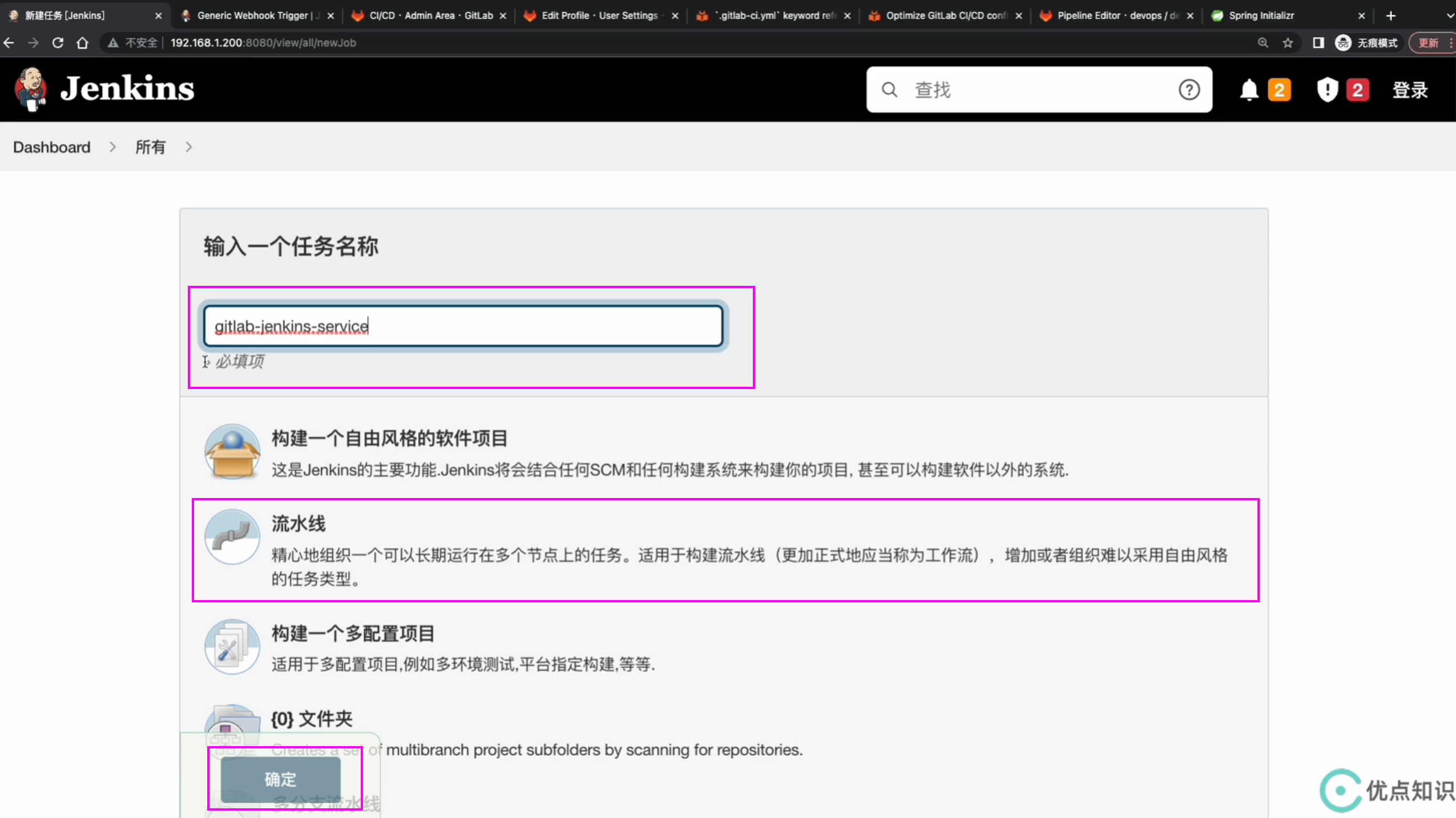Select the 流水线 Pipeline item title
Viewport: 1456px width, 818px height.
[299, 524]
